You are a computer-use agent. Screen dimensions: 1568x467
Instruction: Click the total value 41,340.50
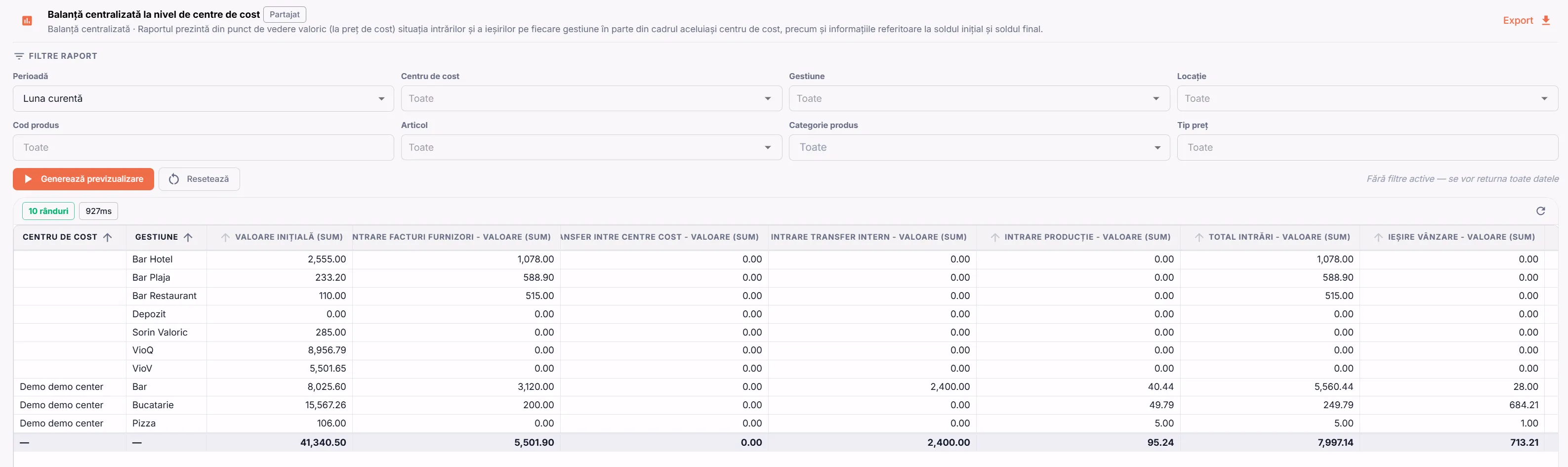(323, 443)
